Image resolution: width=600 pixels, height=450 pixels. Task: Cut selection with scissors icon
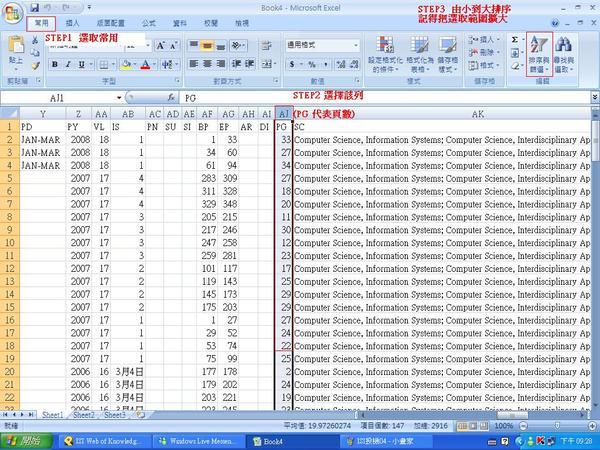click(35, 39)
